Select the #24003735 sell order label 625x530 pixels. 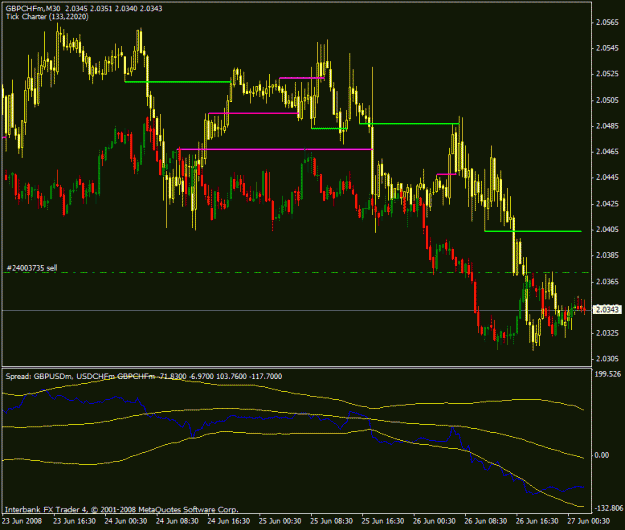32,268
